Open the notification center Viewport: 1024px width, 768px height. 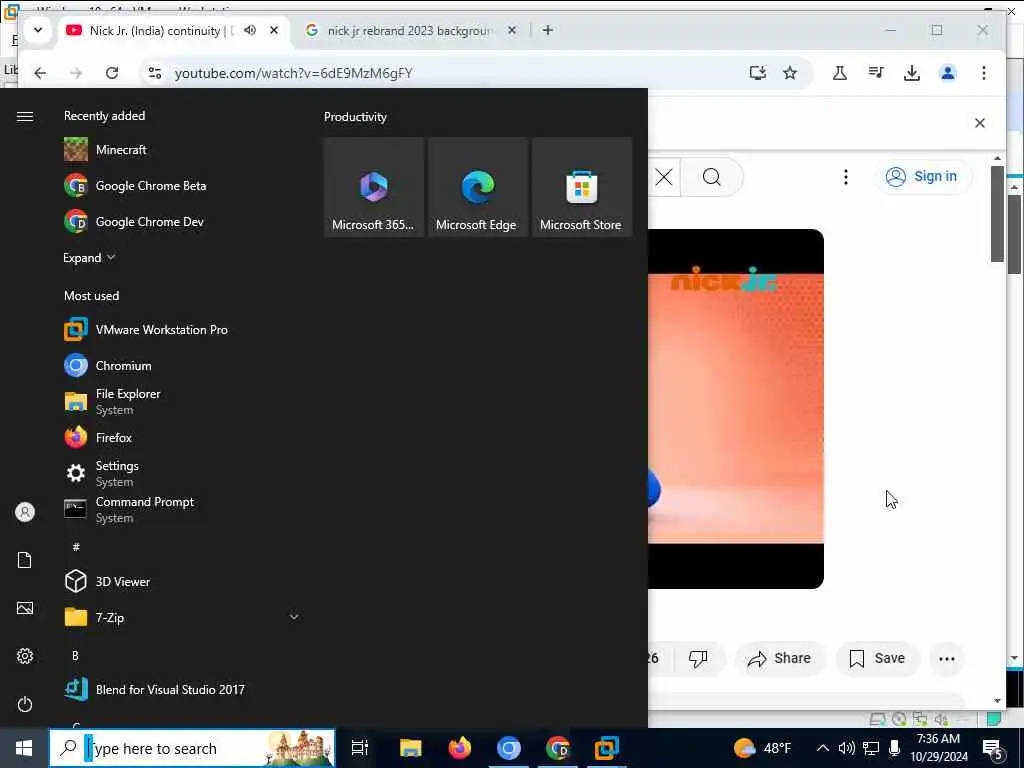993,749
